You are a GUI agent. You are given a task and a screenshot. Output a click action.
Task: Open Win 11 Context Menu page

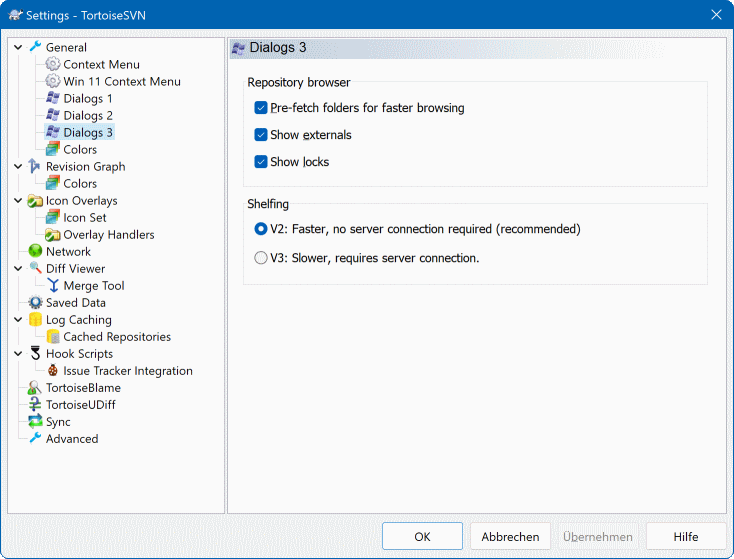(x=122, y=81)
